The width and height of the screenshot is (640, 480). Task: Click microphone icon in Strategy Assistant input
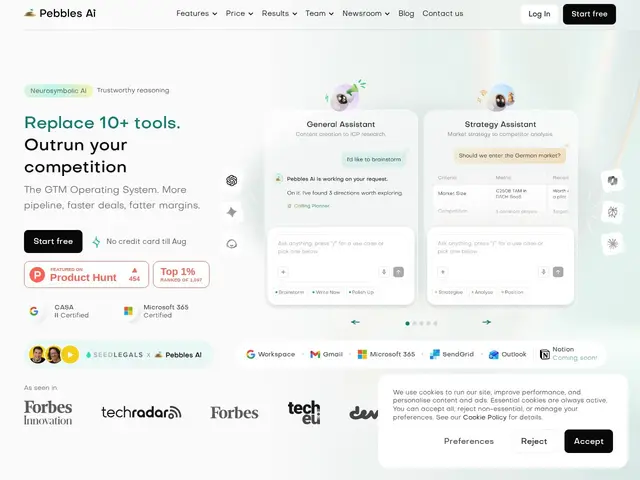[543, 272]
